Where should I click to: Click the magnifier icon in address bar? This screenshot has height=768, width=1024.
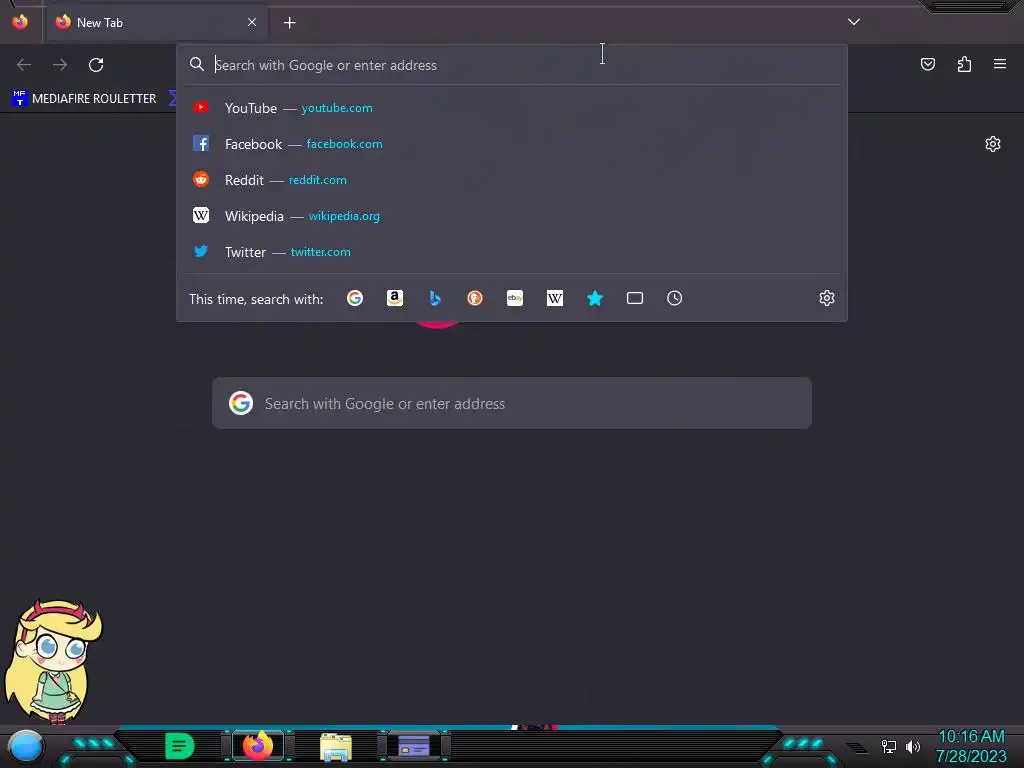coord(197,64)
